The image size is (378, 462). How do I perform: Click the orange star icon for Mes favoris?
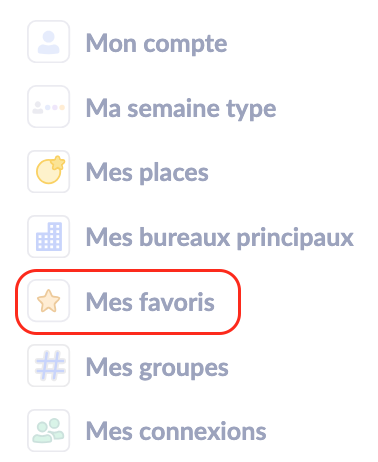[49, 301]
